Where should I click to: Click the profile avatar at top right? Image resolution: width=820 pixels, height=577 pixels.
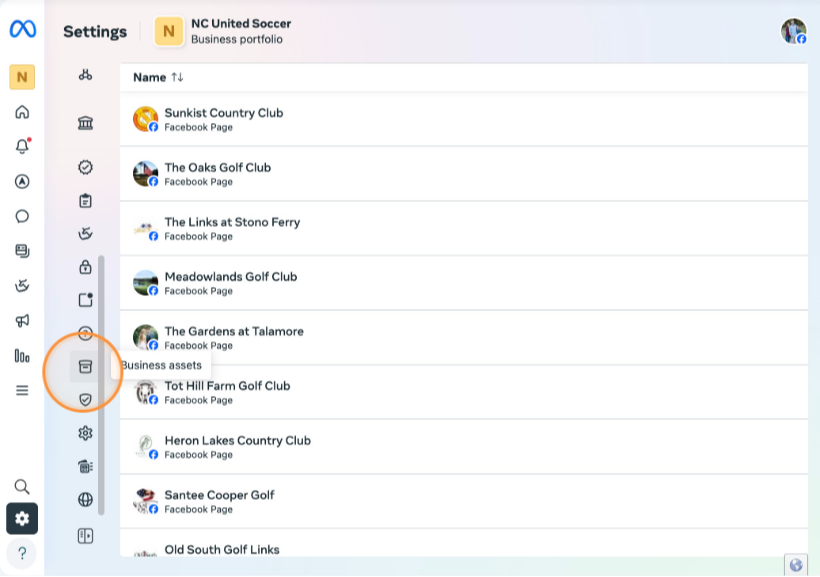[793, 31]
